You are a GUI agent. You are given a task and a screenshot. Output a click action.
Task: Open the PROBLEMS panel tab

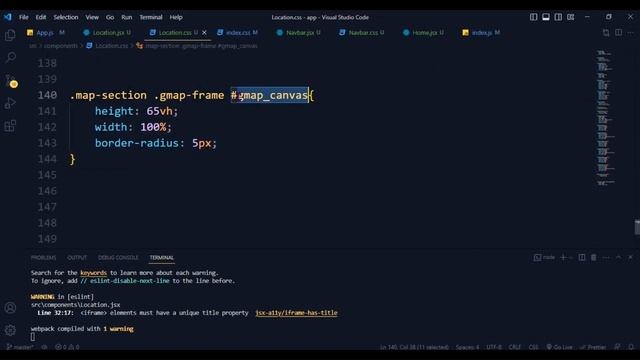coord(43,258)
